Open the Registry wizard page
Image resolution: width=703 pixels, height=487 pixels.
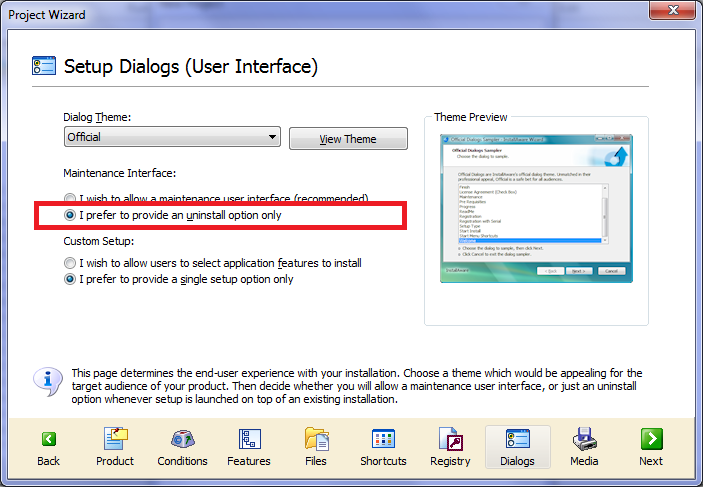point(450,447)
